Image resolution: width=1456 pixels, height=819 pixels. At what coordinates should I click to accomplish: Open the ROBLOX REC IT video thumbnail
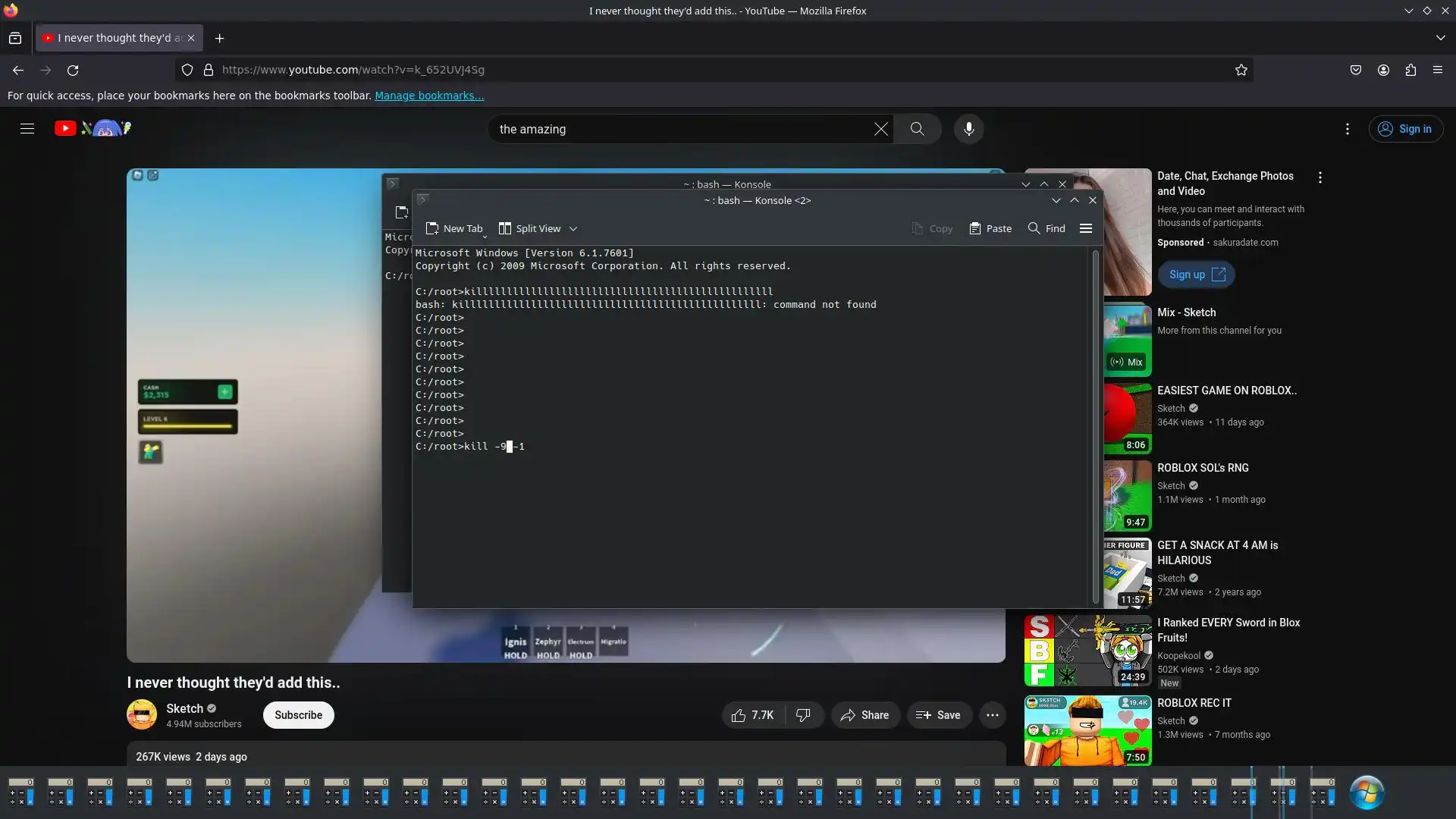(1087, 730)
